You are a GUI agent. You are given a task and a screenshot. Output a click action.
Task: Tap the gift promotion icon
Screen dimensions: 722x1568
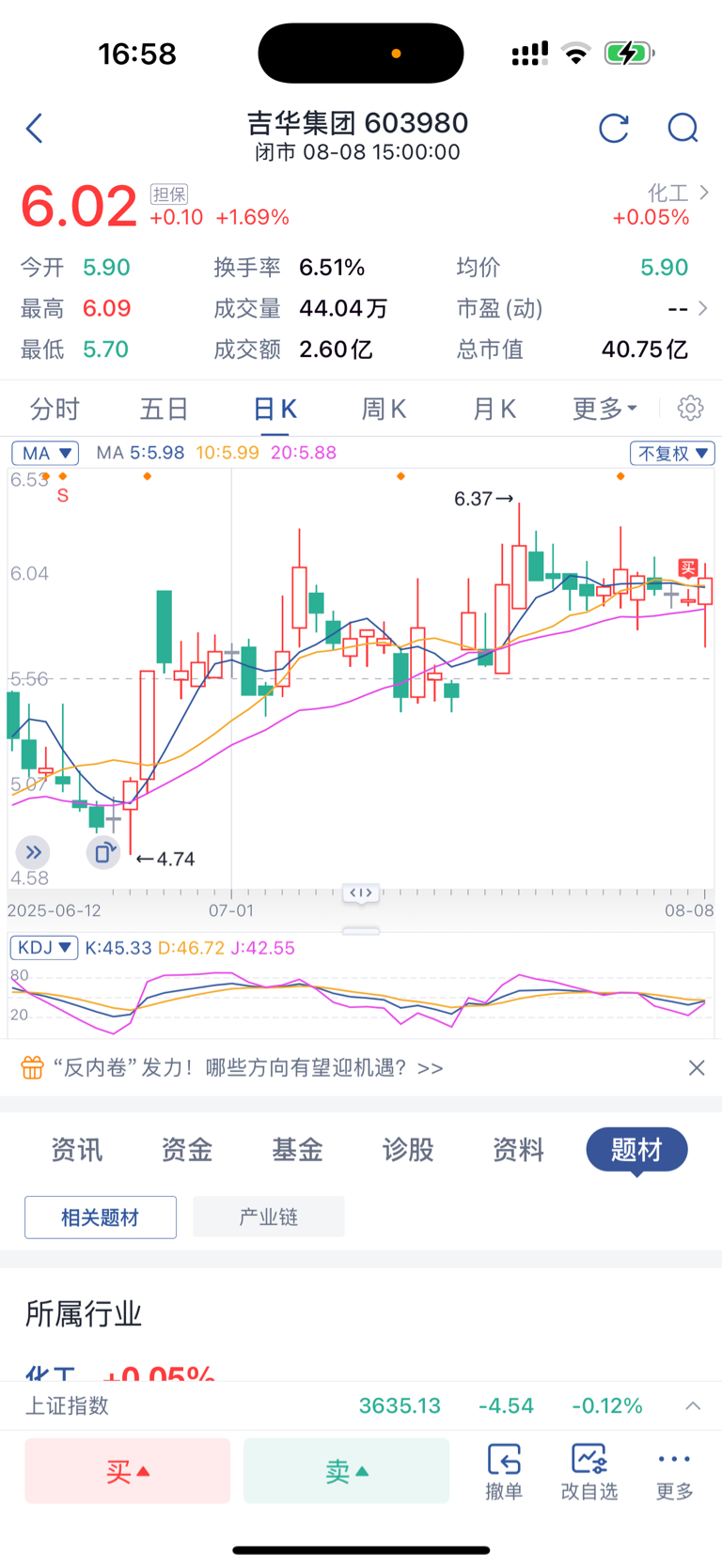[33, 1067]
